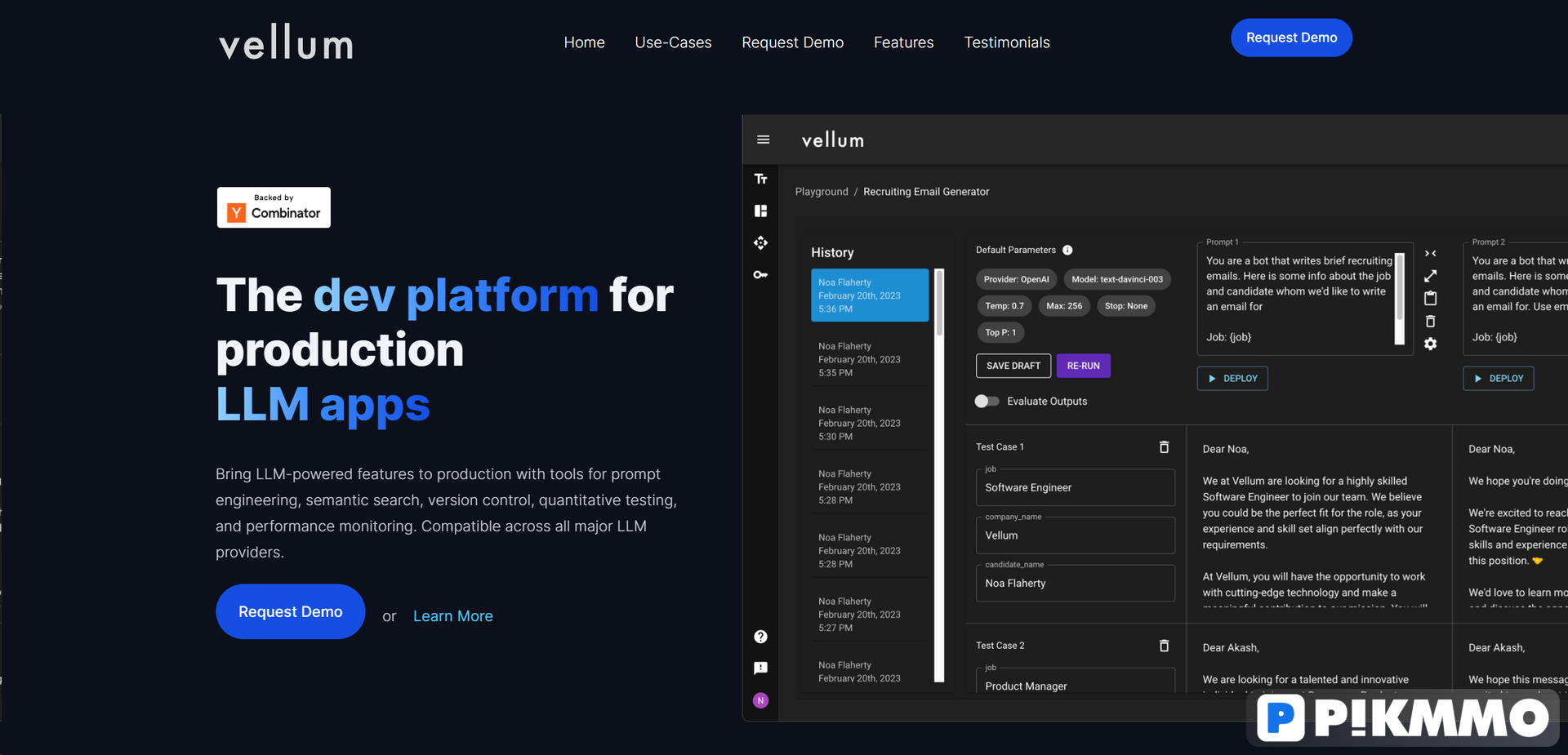Screen dimensions: 1568x755
Task: Click the Max: 256 parameter chip
Action: tap(1064, 306)
